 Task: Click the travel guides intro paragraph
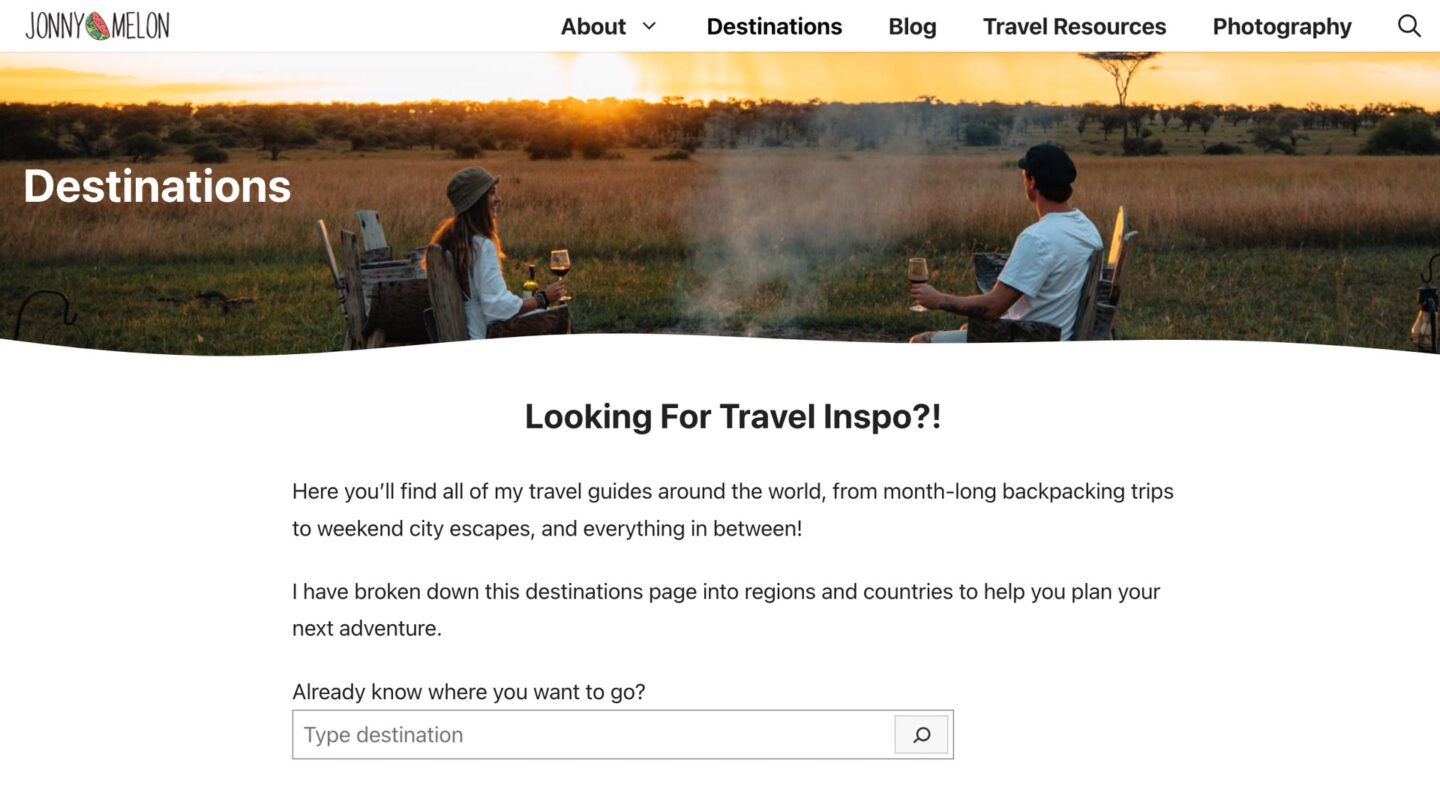coord(733,510)
